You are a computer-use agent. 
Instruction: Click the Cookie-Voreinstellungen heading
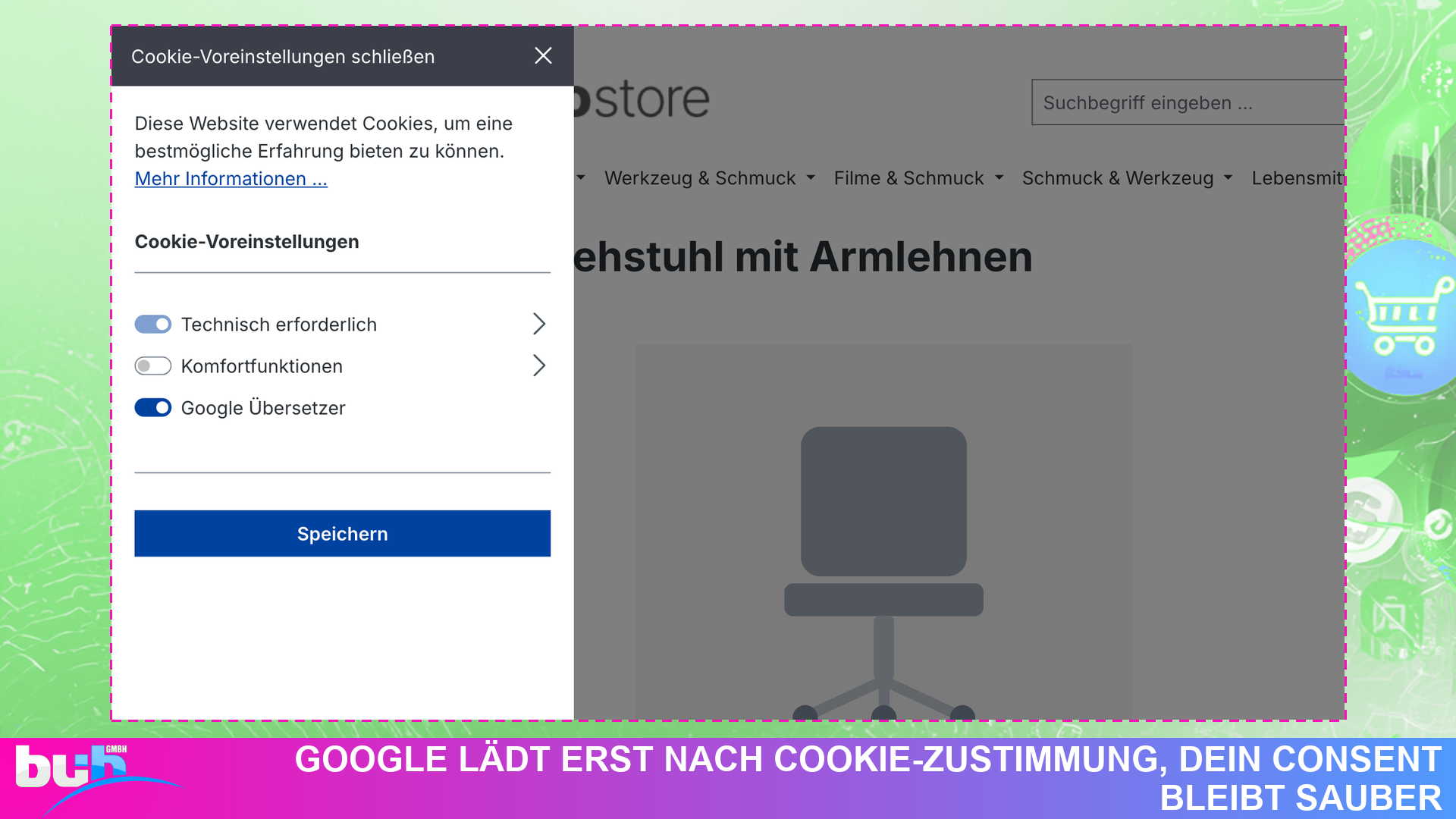pos(247,242)
